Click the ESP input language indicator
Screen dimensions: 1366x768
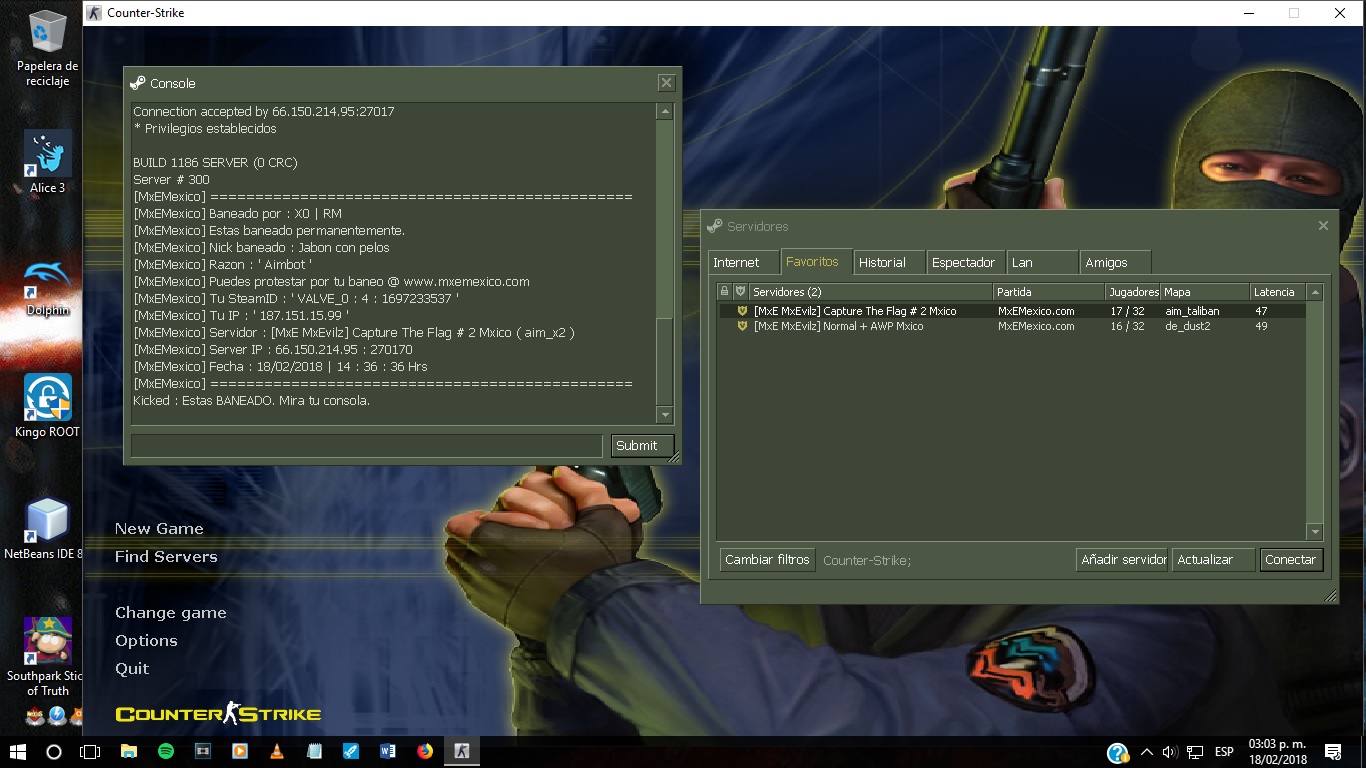[1223, 752]
